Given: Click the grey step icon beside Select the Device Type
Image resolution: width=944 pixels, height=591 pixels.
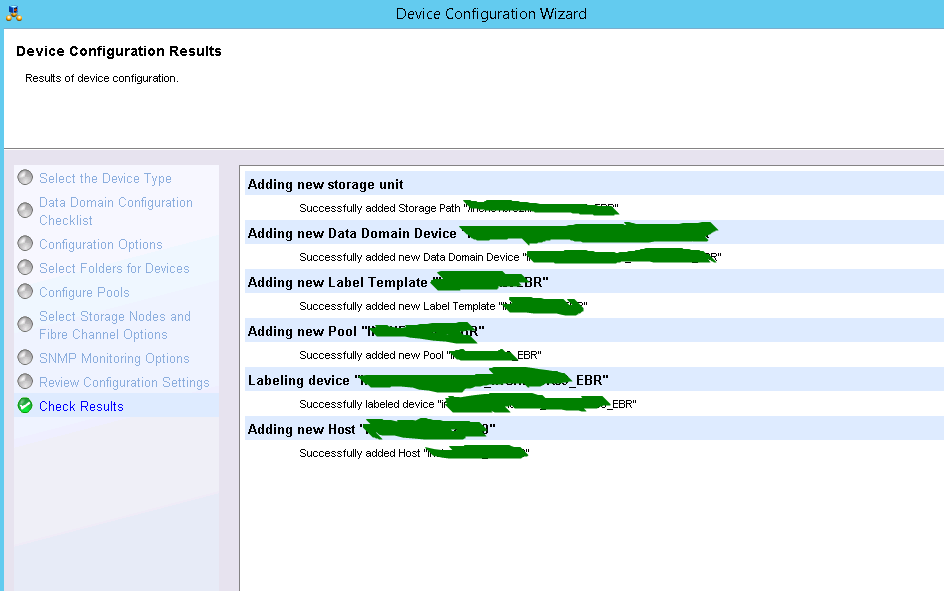Looking at the screenshot, I should tap(25, 178).
